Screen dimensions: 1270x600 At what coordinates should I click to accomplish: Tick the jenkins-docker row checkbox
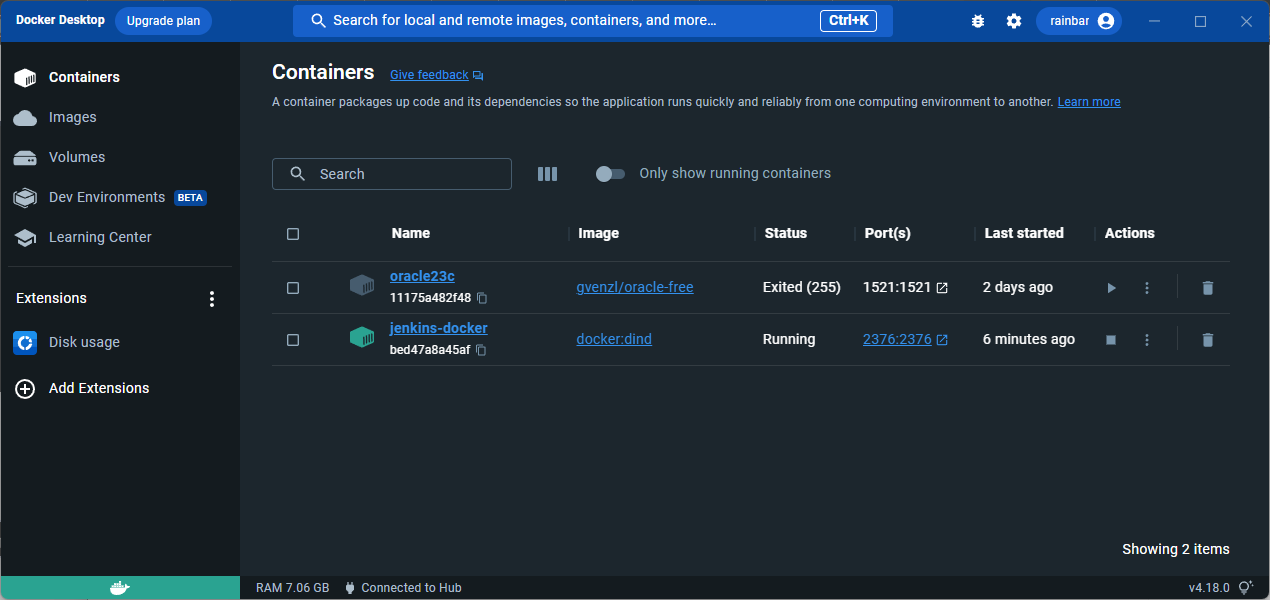pyautogui.click(x=293, y=340)
